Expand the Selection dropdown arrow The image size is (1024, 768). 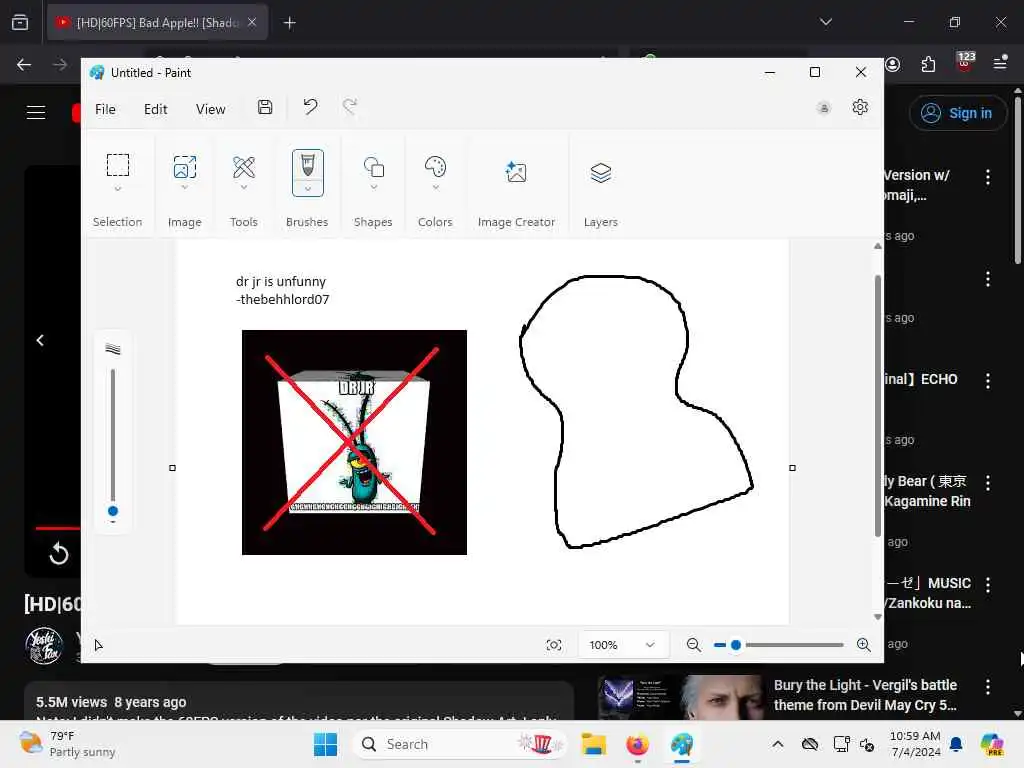coord(118,189)
